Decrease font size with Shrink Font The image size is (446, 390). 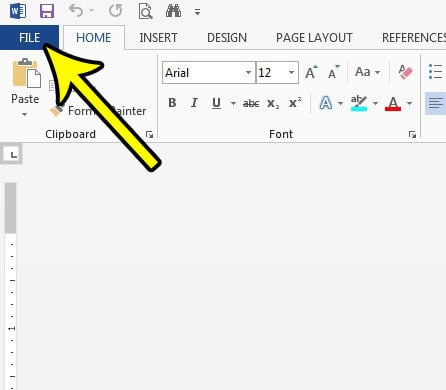(334, 72)
